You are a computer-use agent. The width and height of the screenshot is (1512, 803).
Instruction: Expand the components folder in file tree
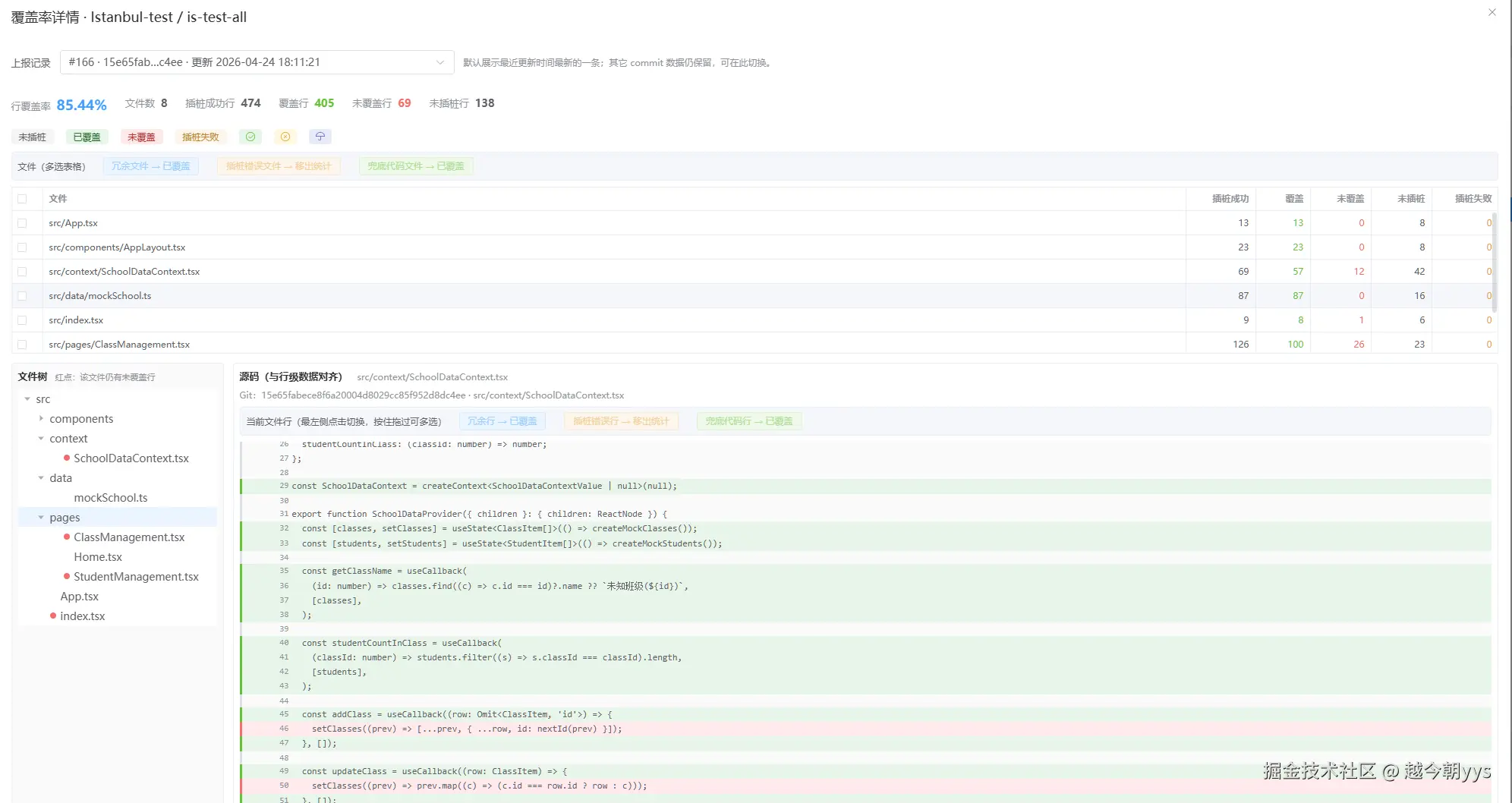pos(41,419)
